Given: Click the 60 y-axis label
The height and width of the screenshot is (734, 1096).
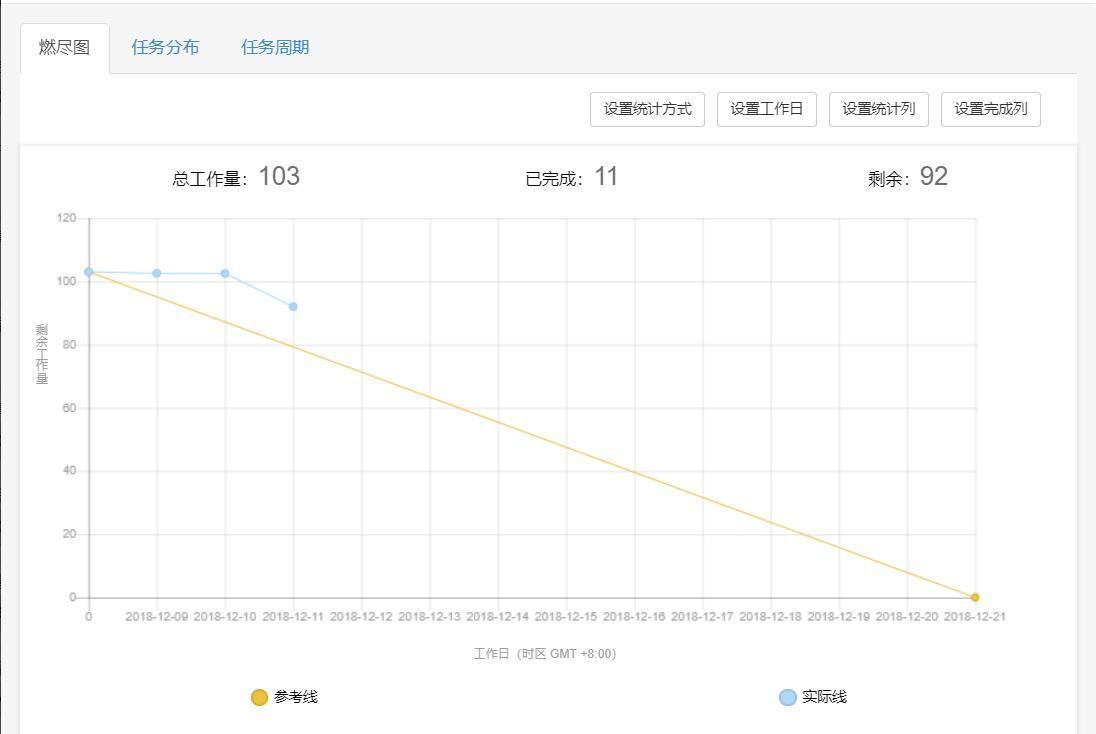Looking at the screenshot, I should click(x=69, y=408).
